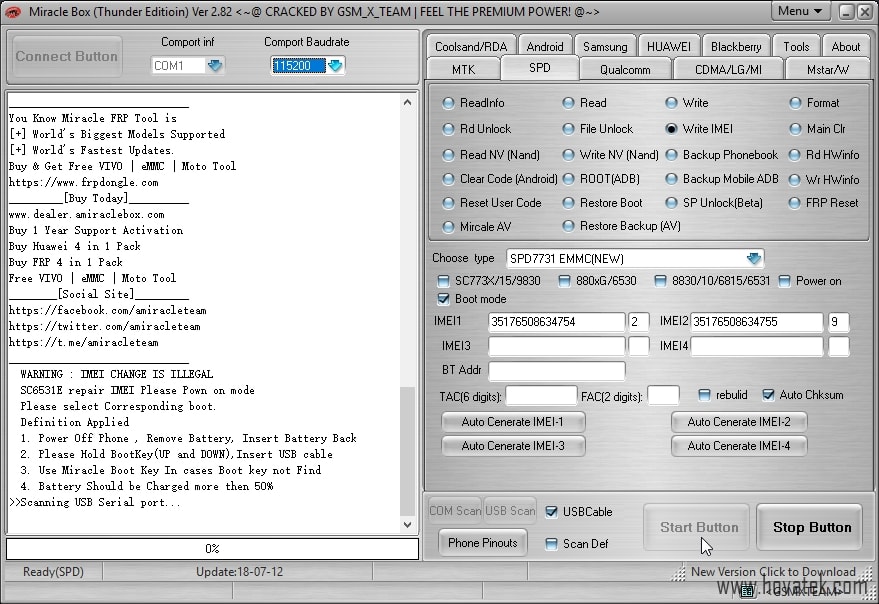Open the Menu dropdown in title bar

799,11
